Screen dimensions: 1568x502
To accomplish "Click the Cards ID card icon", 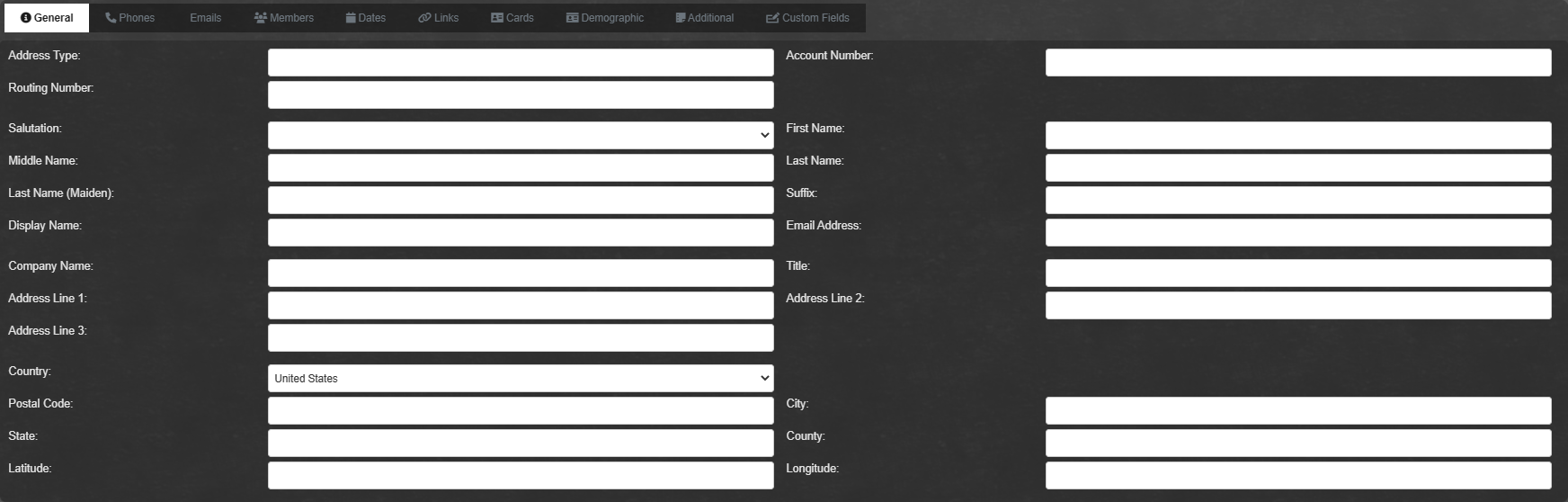I will pyautogui.click(x=497, y=18).
